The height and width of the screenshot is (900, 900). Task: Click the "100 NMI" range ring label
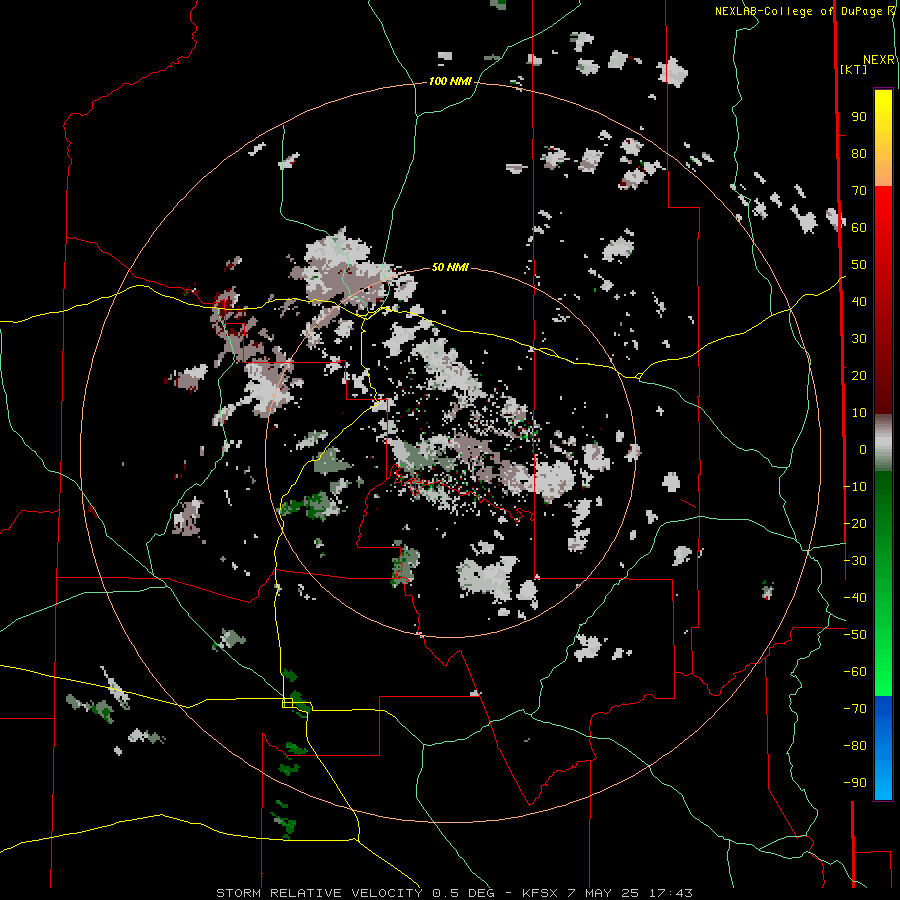pyautogui.click(x=450, y=81)
